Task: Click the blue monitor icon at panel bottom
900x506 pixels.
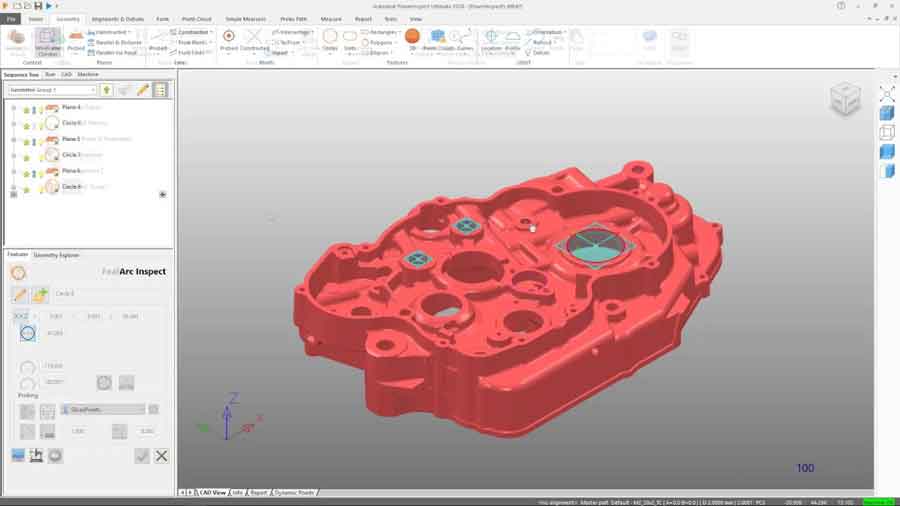Action: (x=18, y=456)
